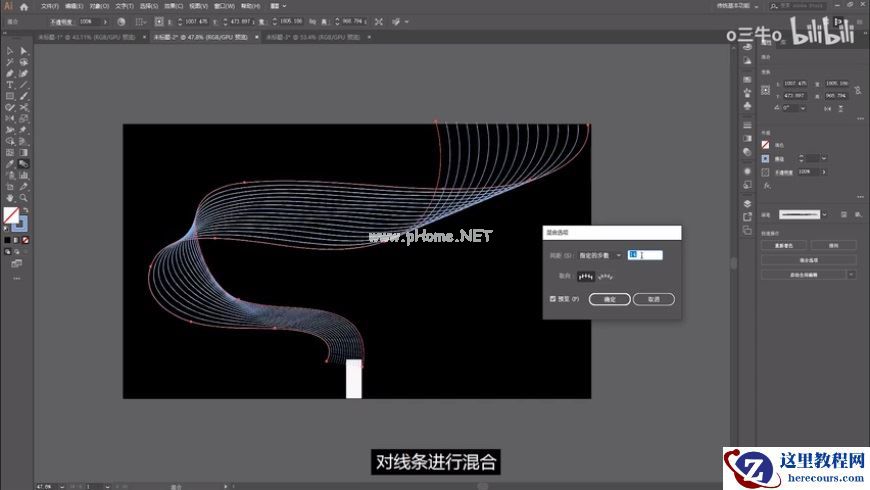
Task: Toggle the Preview checkbox in Blend Options
Action: (553, 299)
